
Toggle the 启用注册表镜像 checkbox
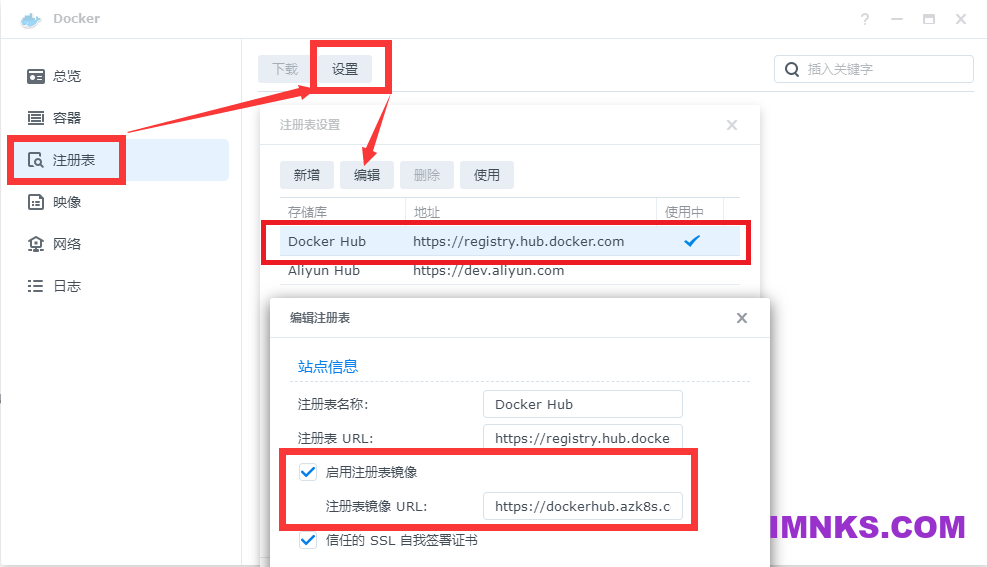[309, 472]
